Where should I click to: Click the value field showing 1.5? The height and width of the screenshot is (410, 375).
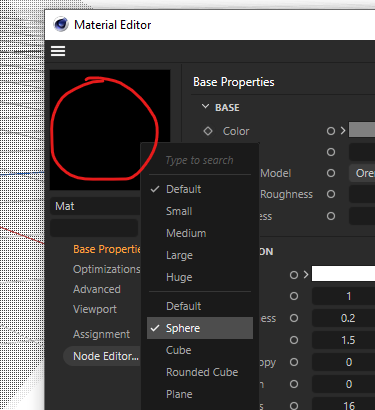(x=343, y=340)
